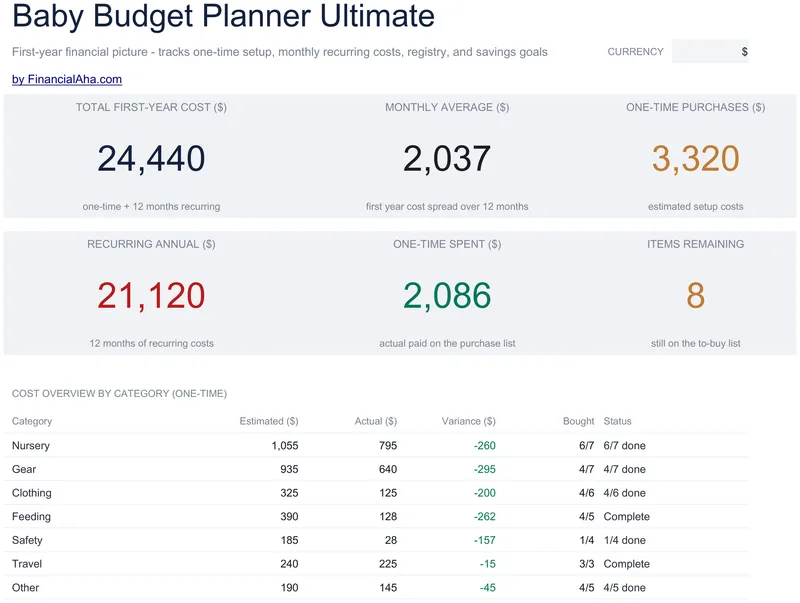The width and height of the screenshot is (800, 603).
Task: Click the ONE-TIME PURCHASES ($) heading
Action: (x=695, y=107)
